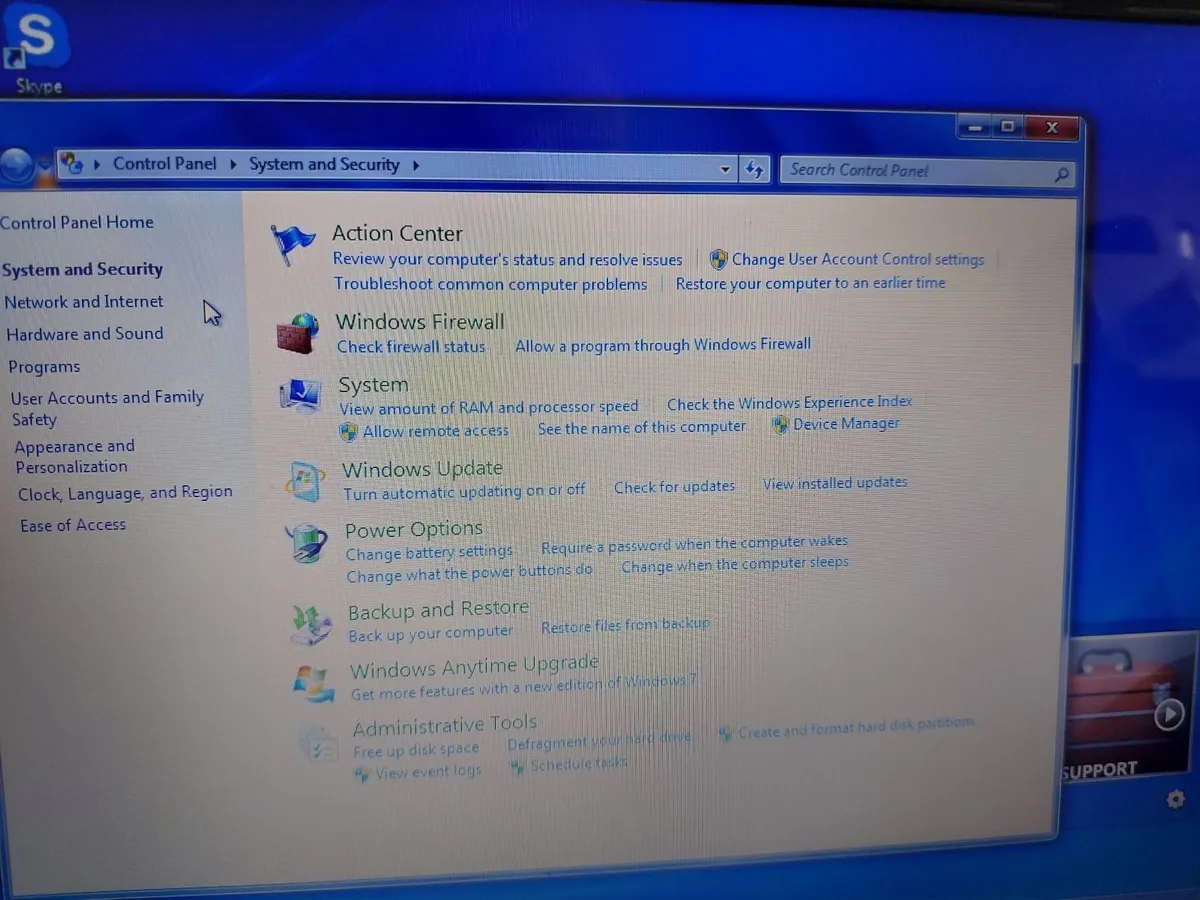Click the arrow button on the Support gadget
The height and width of the screenshot is (900, 1200).
(x=1169, y=714)
